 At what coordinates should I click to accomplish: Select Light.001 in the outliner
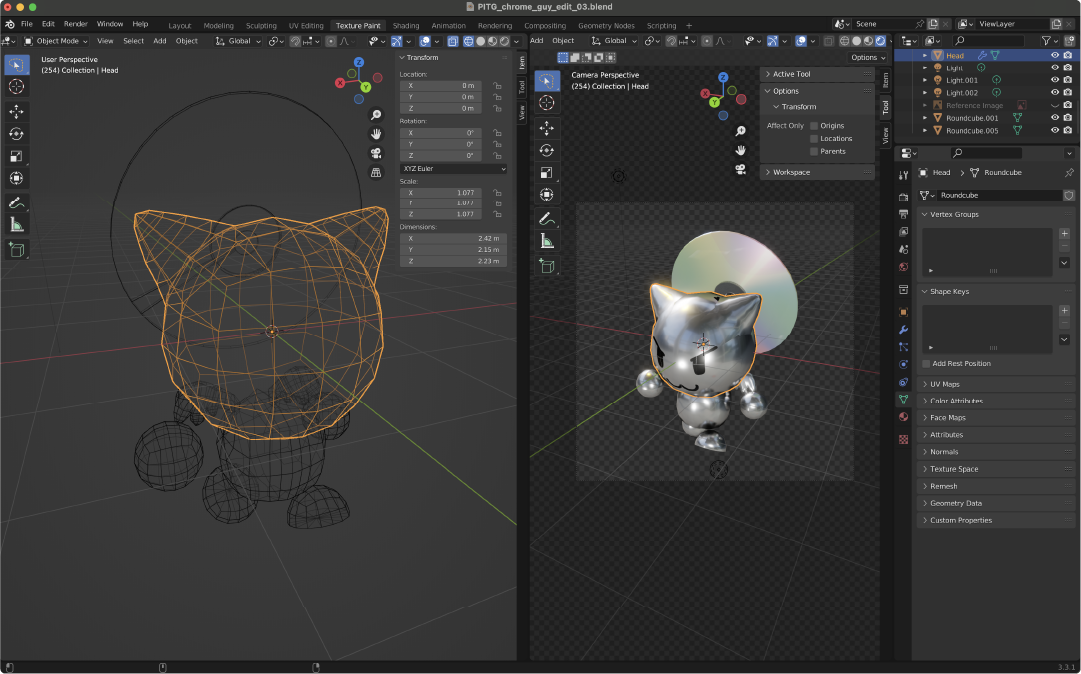(964, 80)
